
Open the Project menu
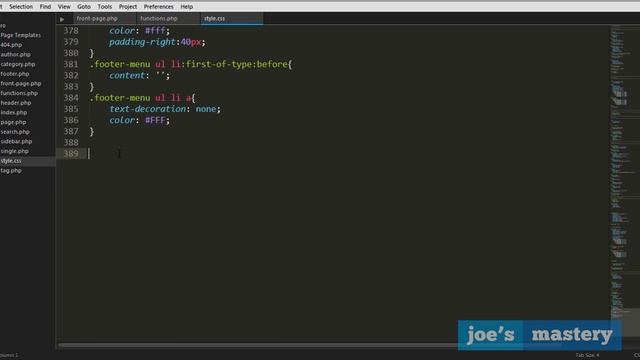128,7
